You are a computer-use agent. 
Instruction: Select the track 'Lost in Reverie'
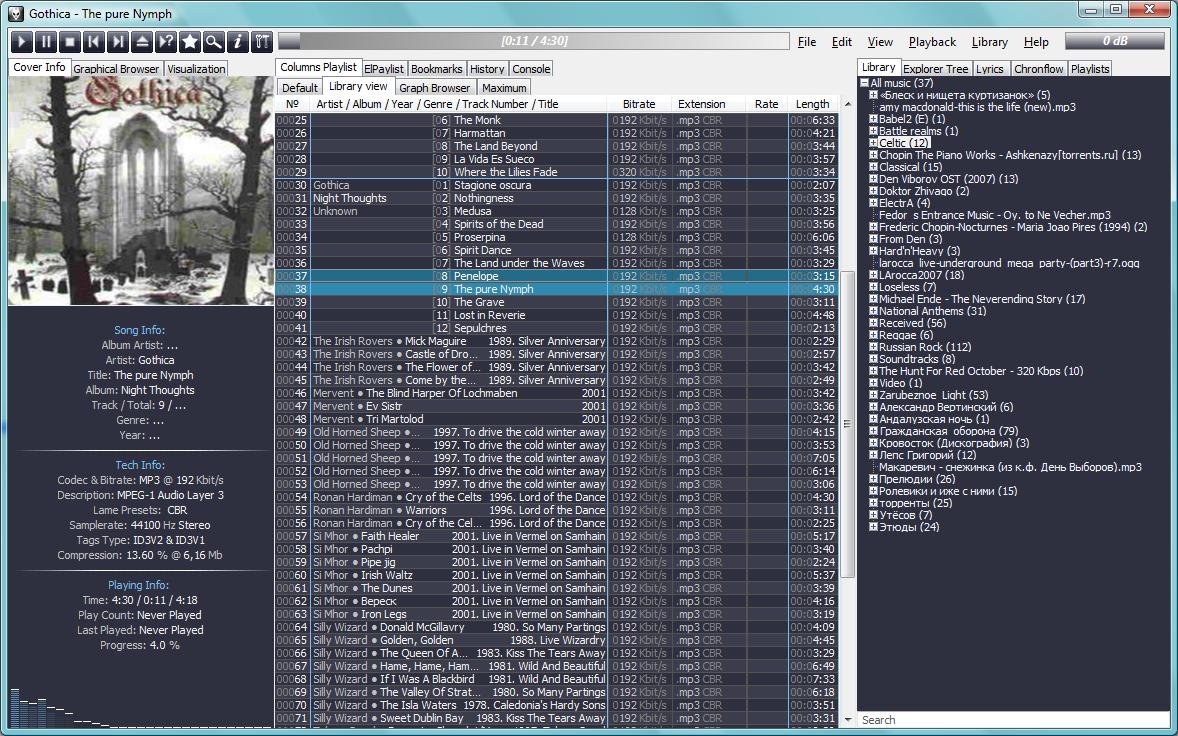(489, 315)
